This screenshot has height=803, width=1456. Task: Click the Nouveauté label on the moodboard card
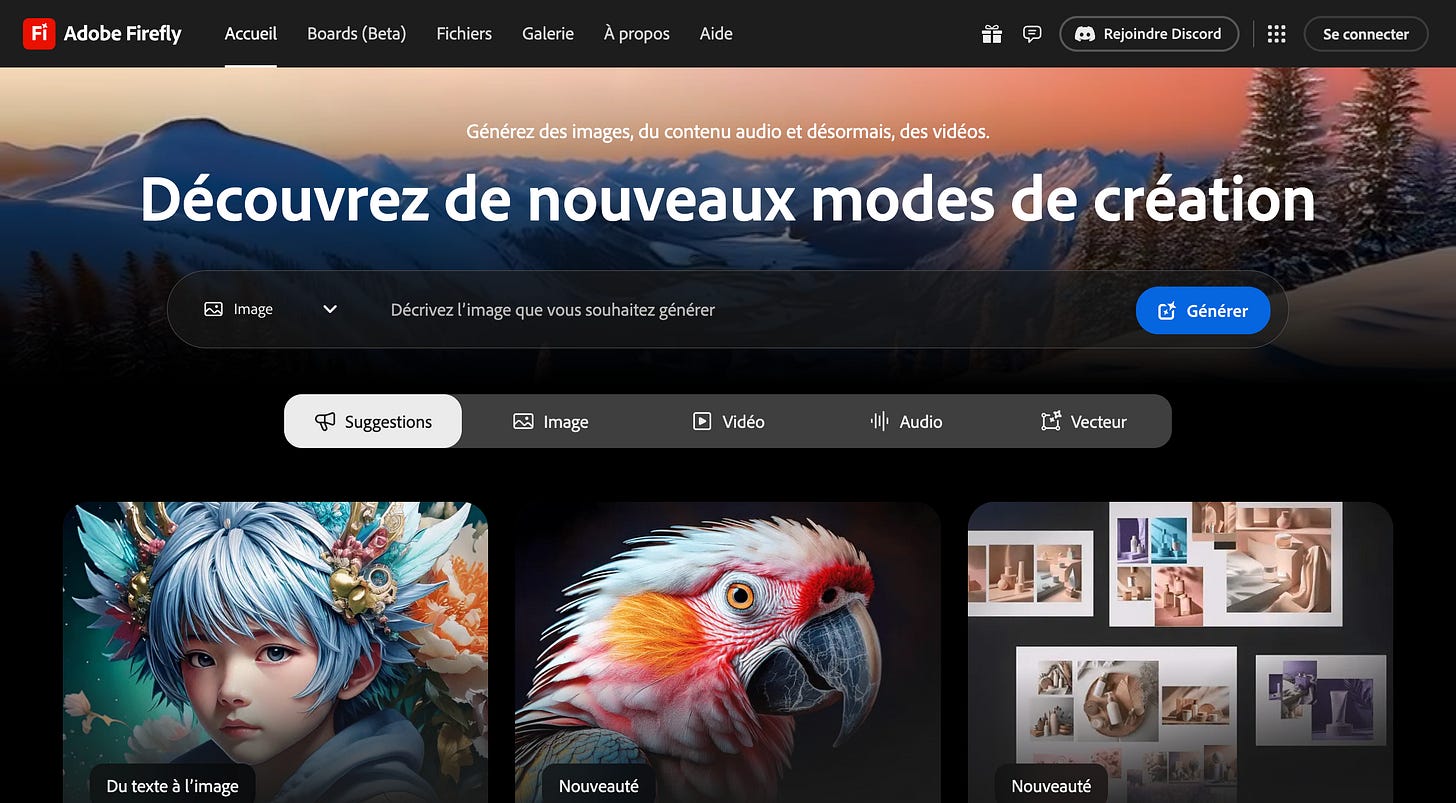[x=1051, y=786]
